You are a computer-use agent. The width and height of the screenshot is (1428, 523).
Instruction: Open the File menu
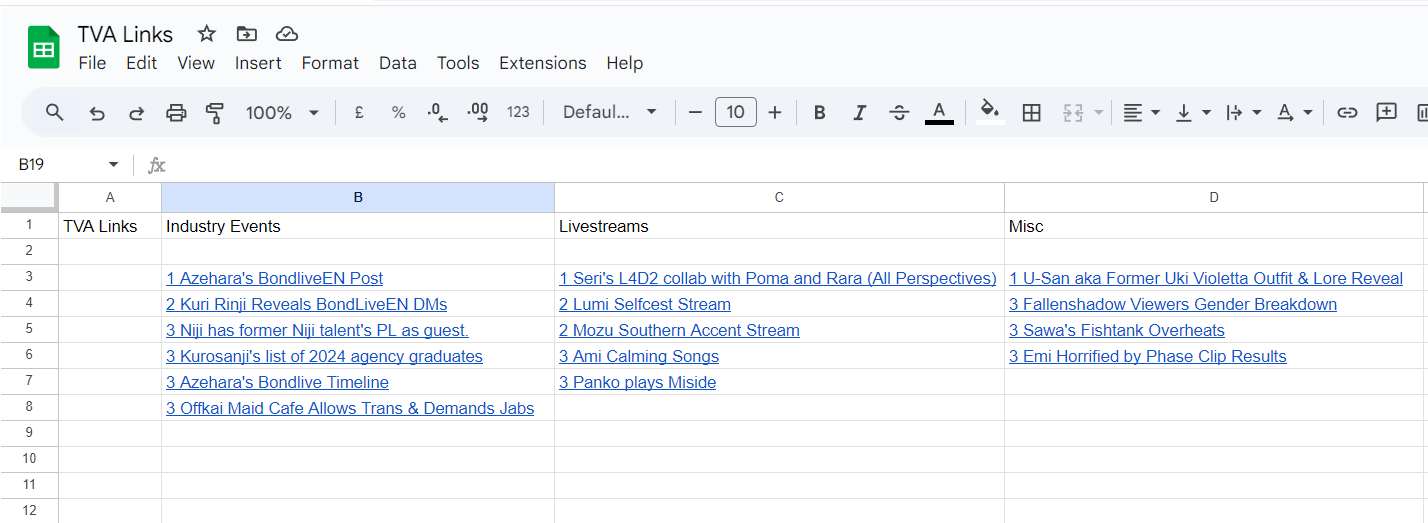click(92, 63)
